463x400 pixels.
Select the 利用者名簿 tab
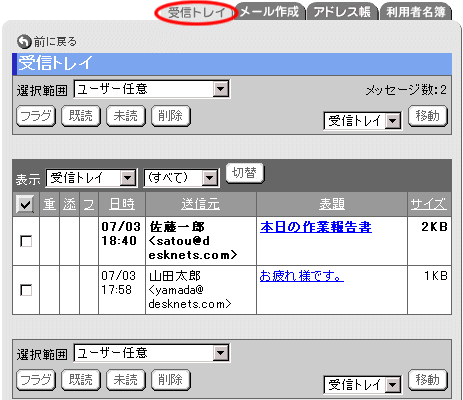click(416, 12)
